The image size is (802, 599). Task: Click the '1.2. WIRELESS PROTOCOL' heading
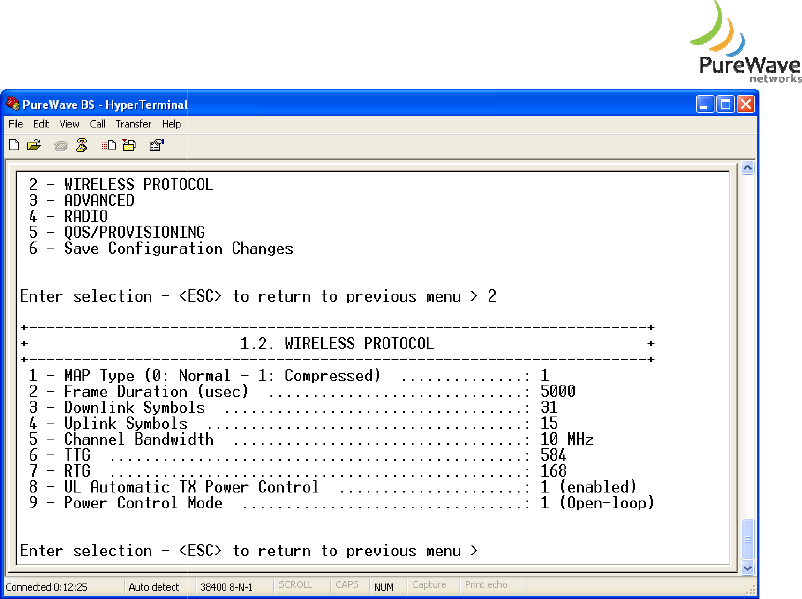pos(337,343)
